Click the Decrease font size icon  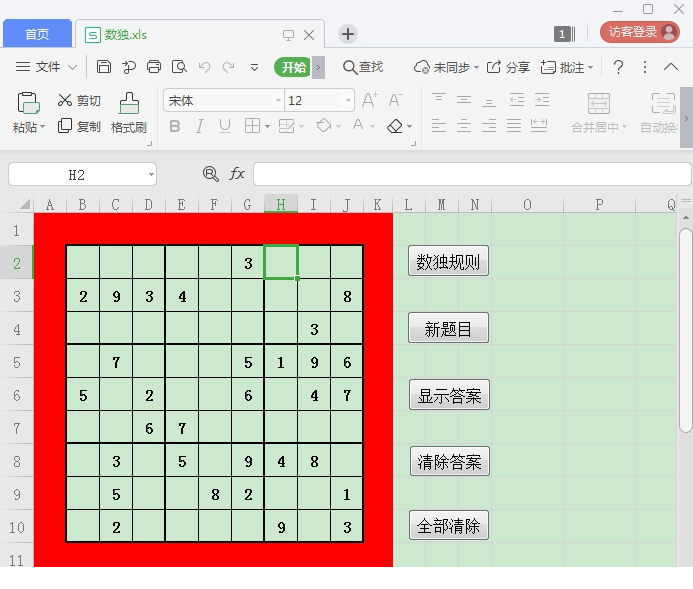point(395,100)
